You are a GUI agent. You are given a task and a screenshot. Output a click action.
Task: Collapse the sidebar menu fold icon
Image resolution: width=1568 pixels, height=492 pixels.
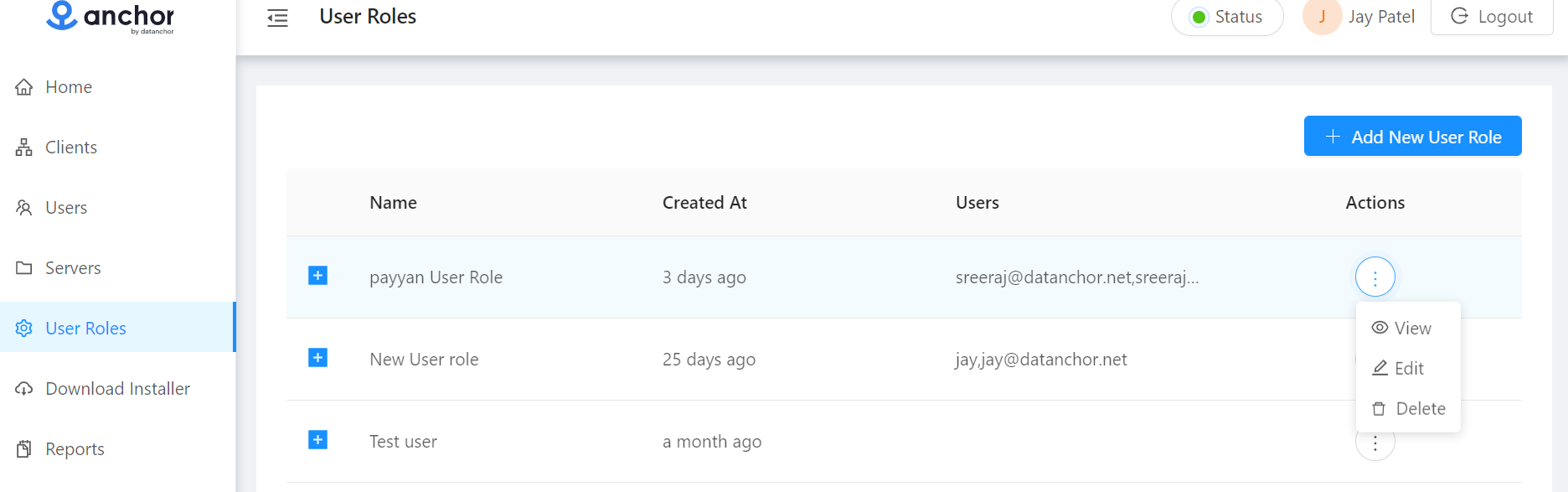tap(277, 18)
